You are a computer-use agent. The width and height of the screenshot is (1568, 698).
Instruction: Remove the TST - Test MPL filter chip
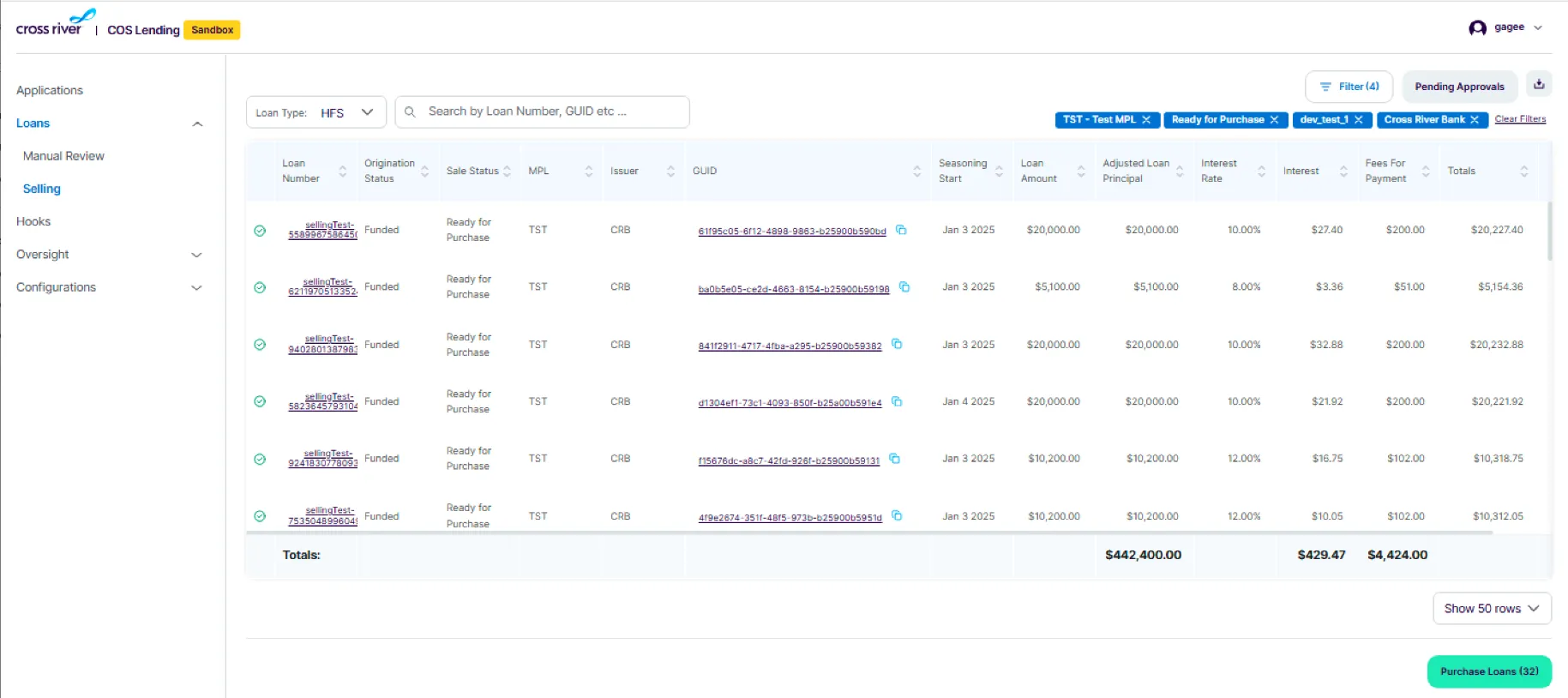tap(1146, 120)
